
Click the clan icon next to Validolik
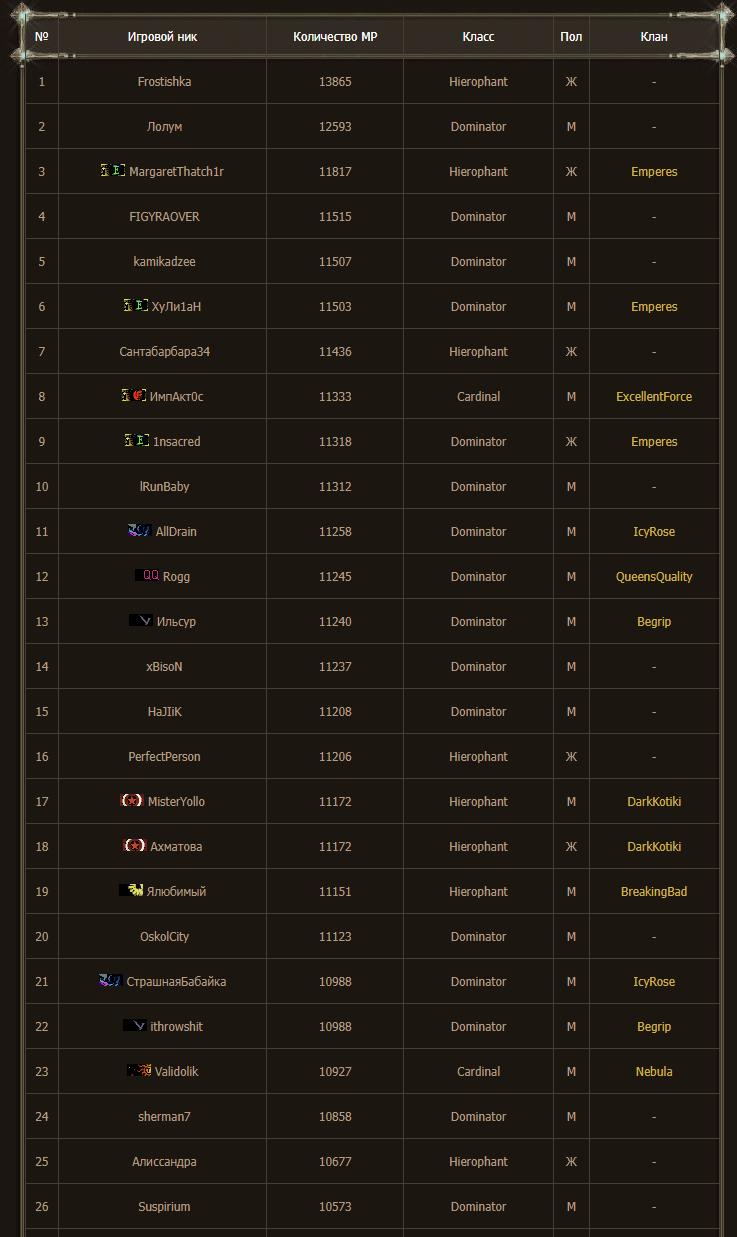139,1071
